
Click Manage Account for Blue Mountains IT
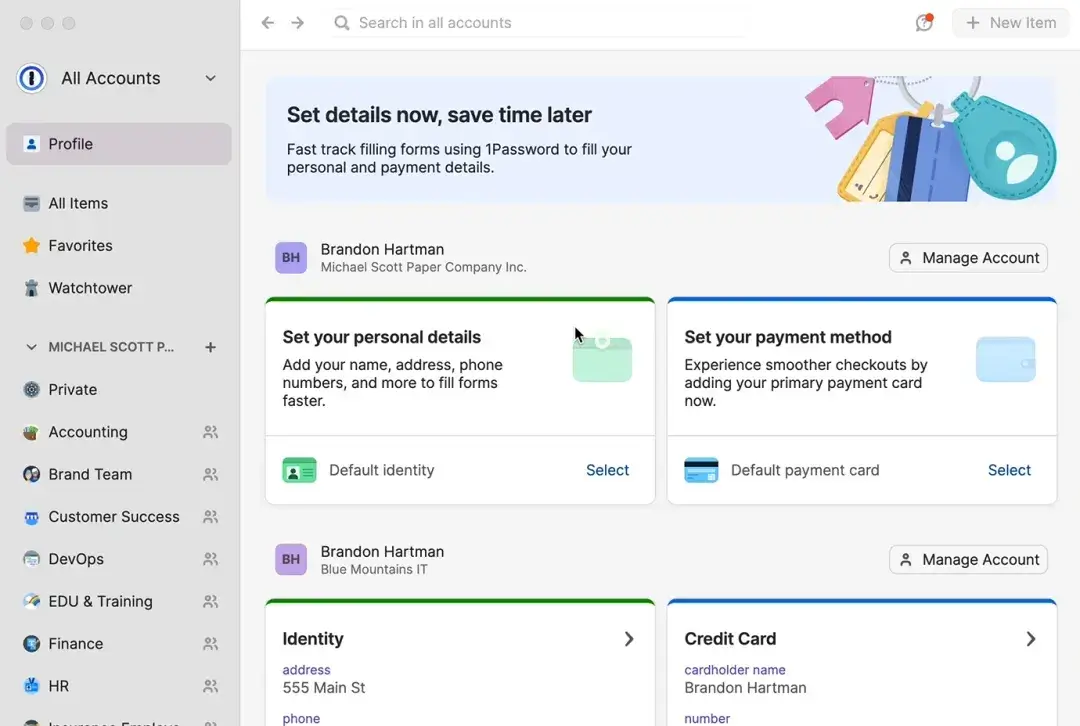tap(968, 559)
